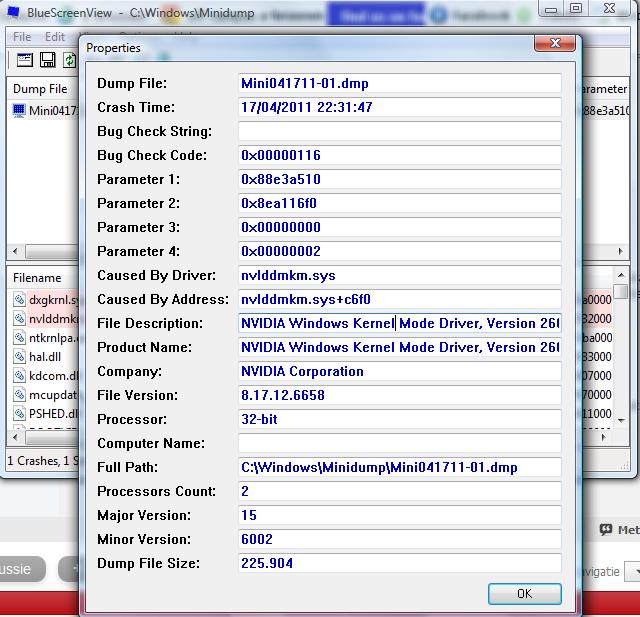640x617 pixels.
Task: Click the Parameter column header on right
Action: tap(604, 89)
